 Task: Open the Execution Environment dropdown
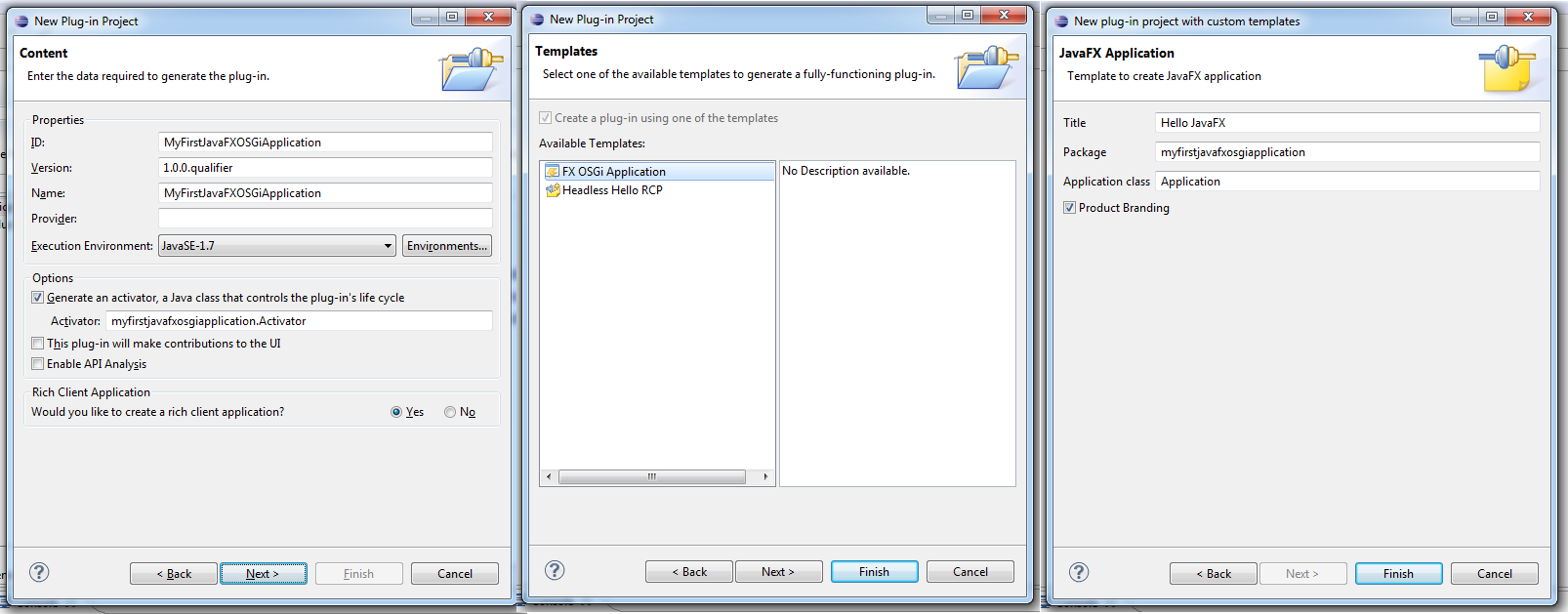389,246
